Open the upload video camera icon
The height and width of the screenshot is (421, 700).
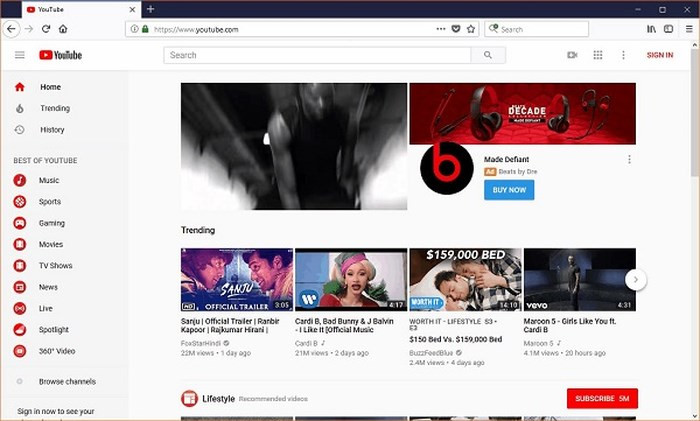tap(572, 55)
